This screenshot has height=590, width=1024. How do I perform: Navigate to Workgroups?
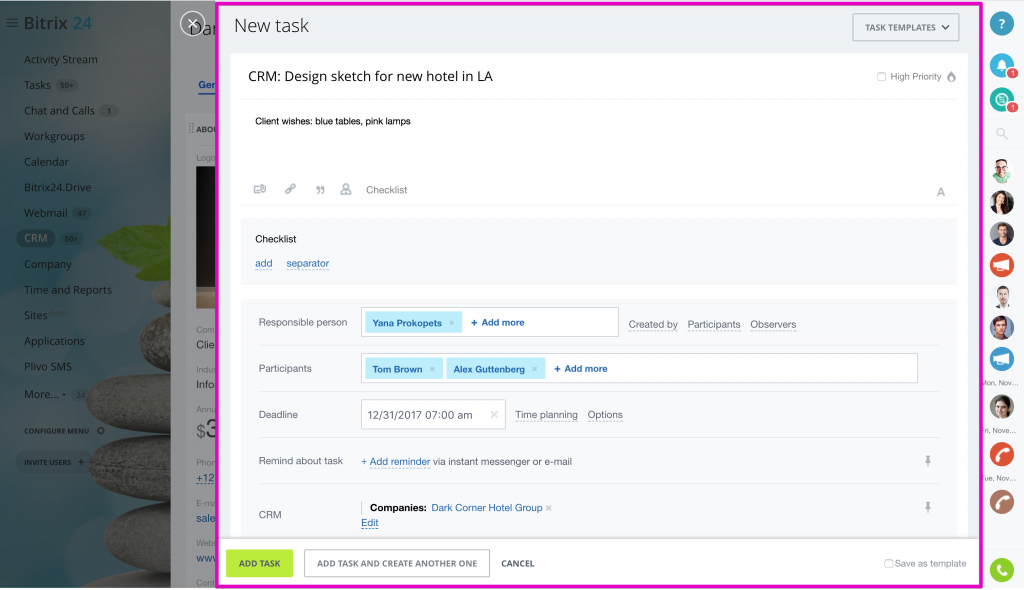point(54,136)
